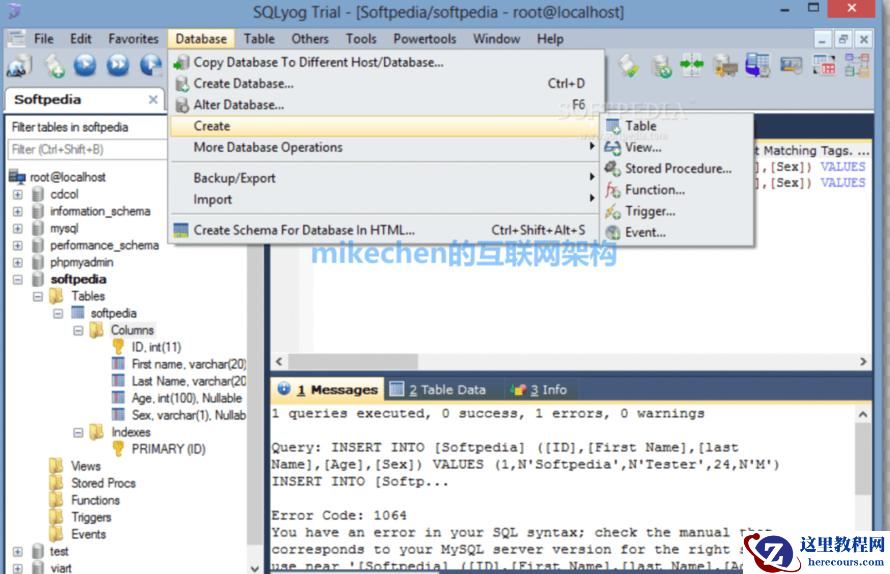Open the Favorites menu
The width and height of the screenshot is (890, 574).
click(133, 39)
